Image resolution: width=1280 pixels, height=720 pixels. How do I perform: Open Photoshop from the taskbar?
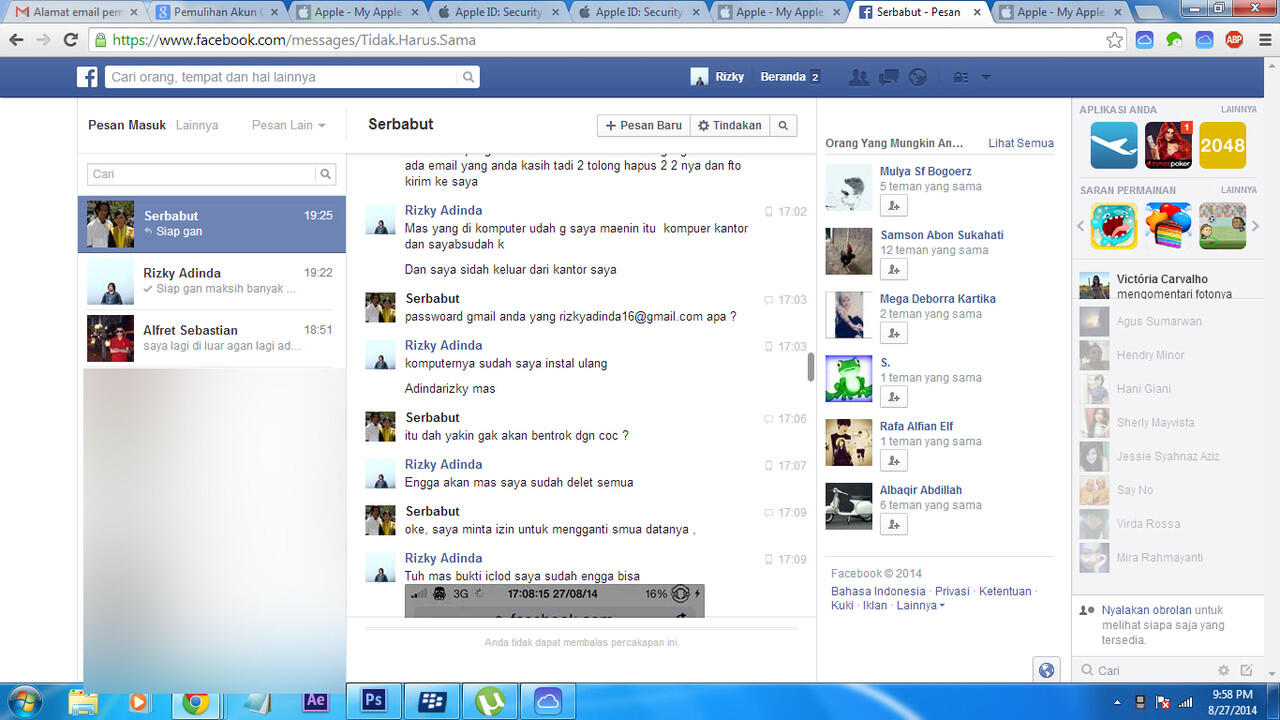tap(373, 700)
